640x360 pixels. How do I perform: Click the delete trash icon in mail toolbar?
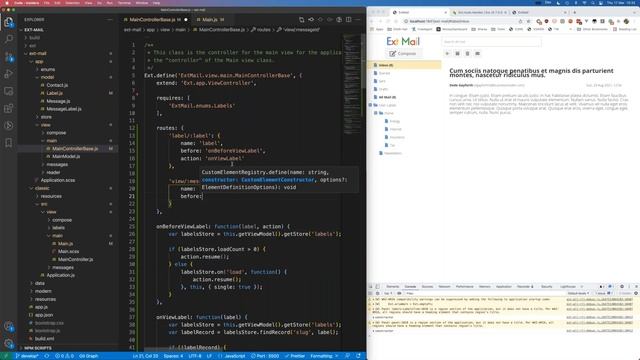tap(467, 53)
